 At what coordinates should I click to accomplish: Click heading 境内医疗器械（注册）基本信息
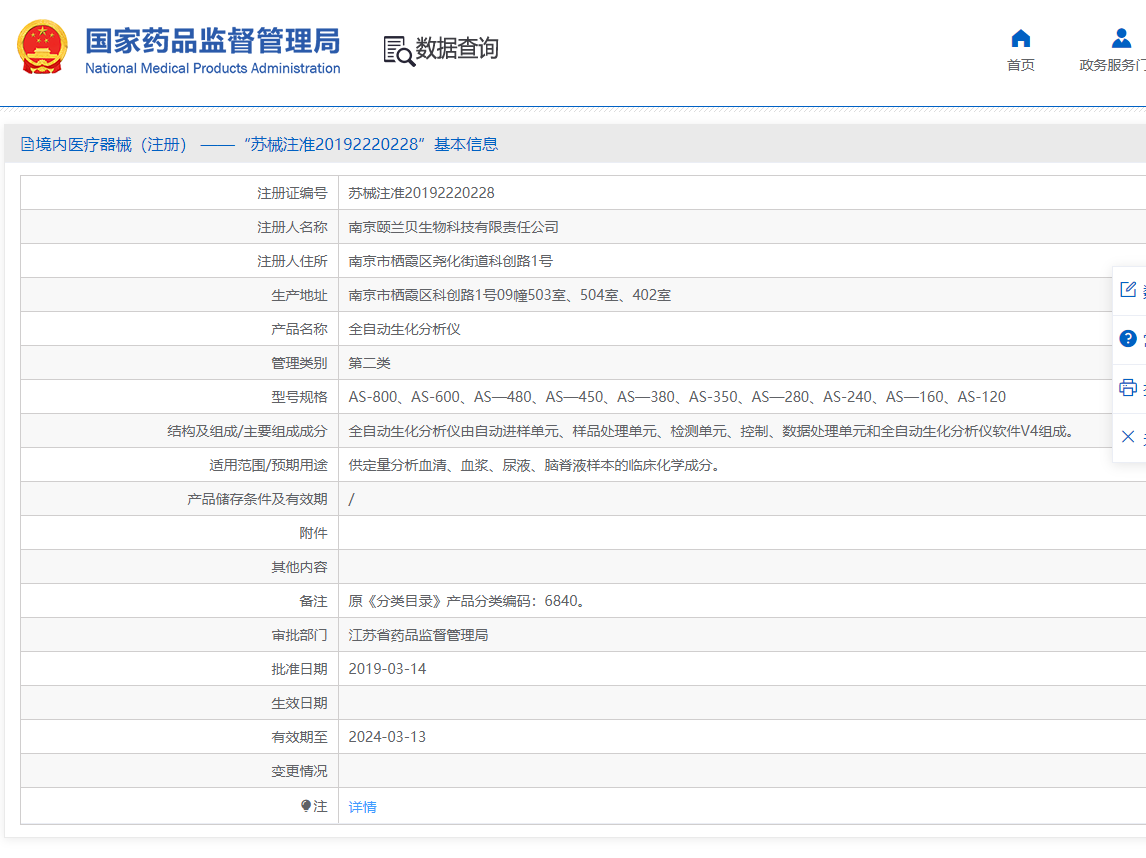click(259, 144)
